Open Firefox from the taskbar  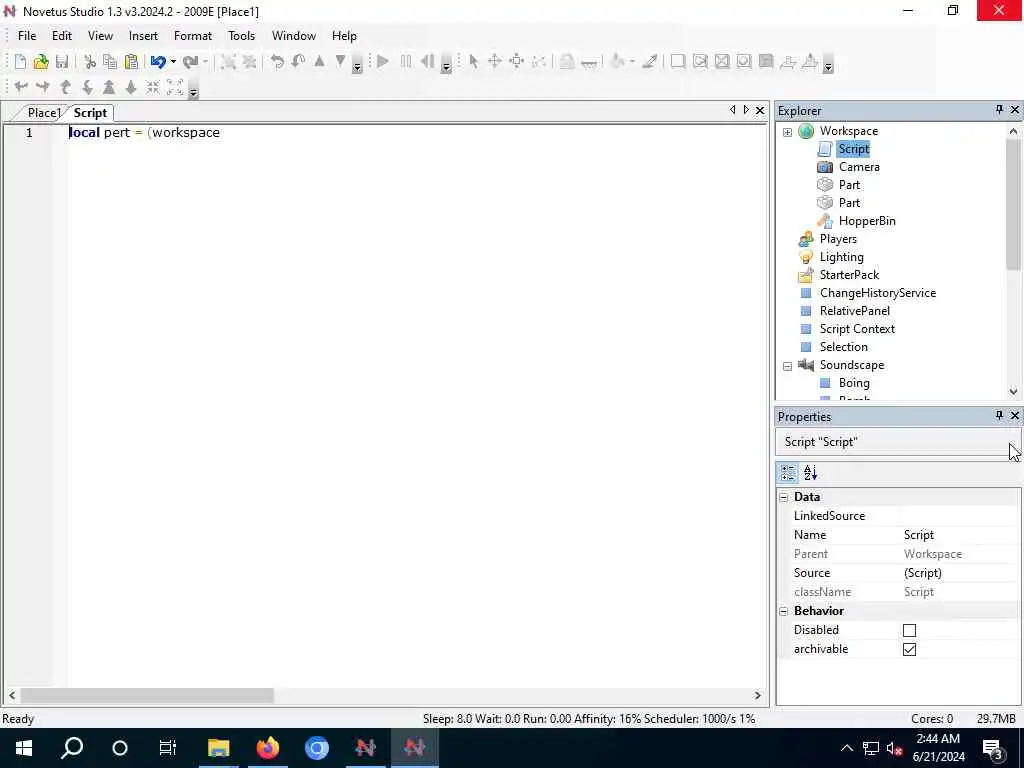click(268, 748)
